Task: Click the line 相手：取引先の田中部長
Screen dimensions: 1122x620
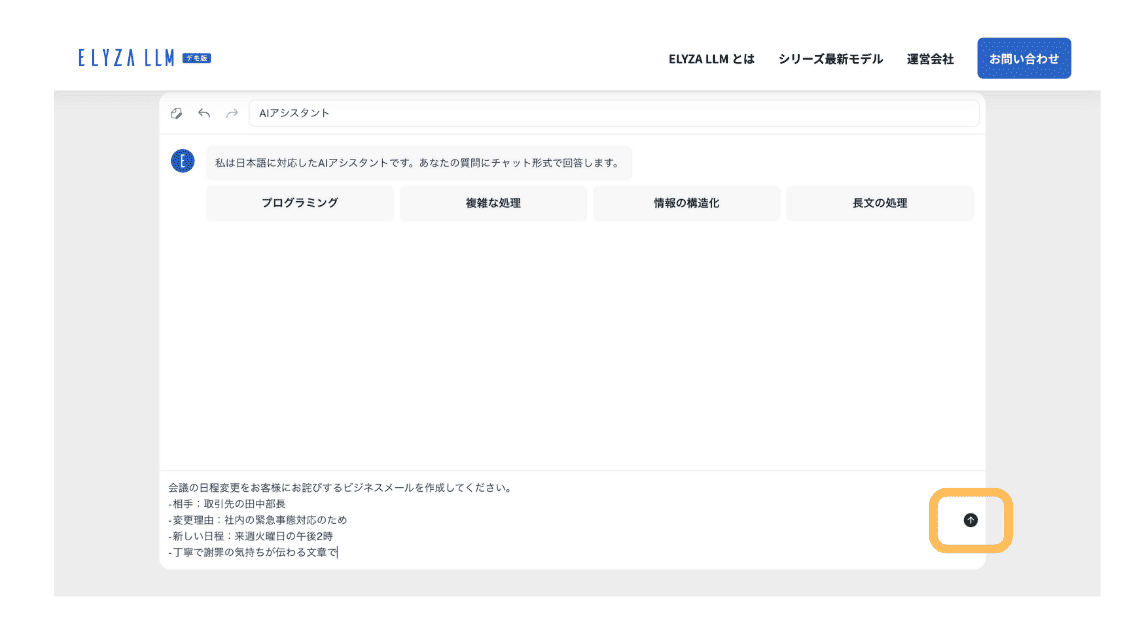Action: [227, 504]
